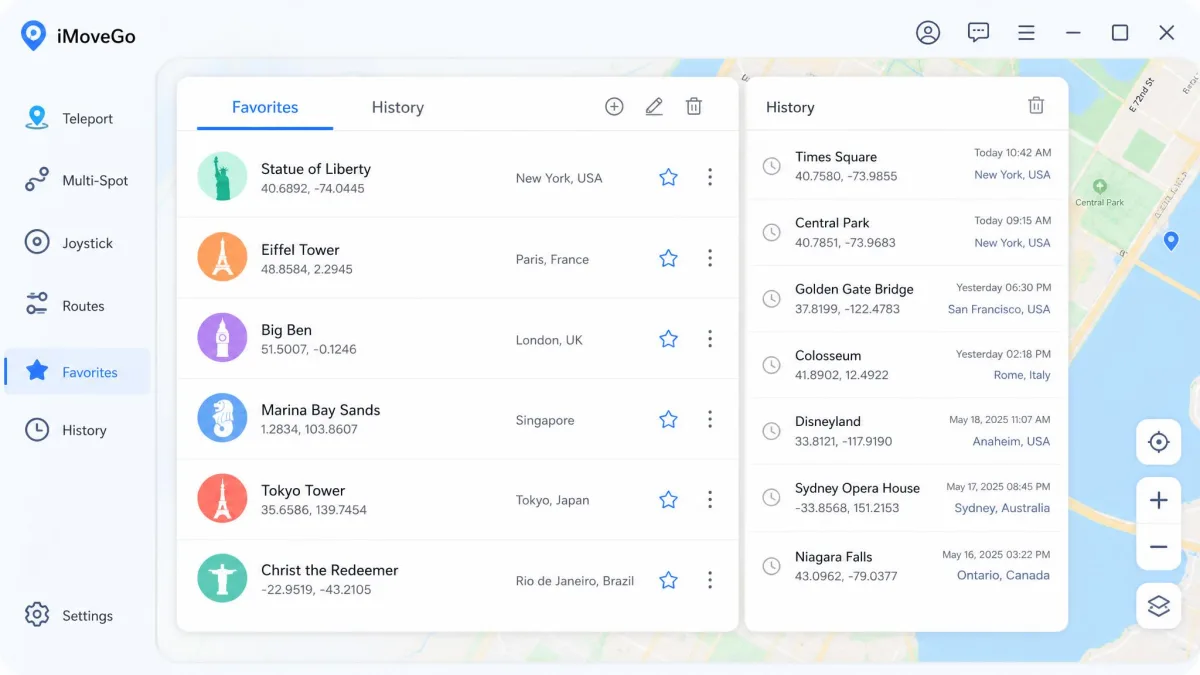Image resolution: width=1200 pixels, height=675 pixels.
Task: Select Joystick mode in sidebar
Action: (x=77, y=243)
